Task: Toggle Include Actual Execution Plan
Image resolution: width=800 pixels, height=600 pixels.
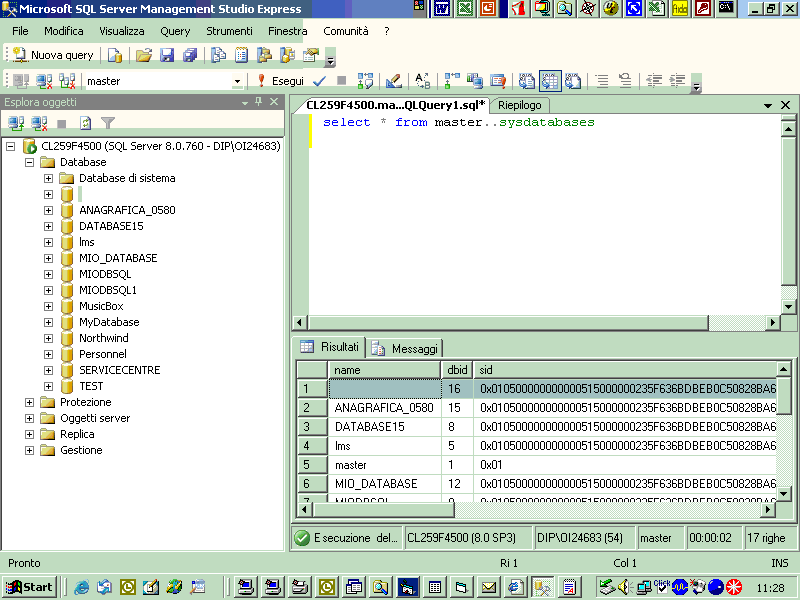Action: click(x=452, y=81)
